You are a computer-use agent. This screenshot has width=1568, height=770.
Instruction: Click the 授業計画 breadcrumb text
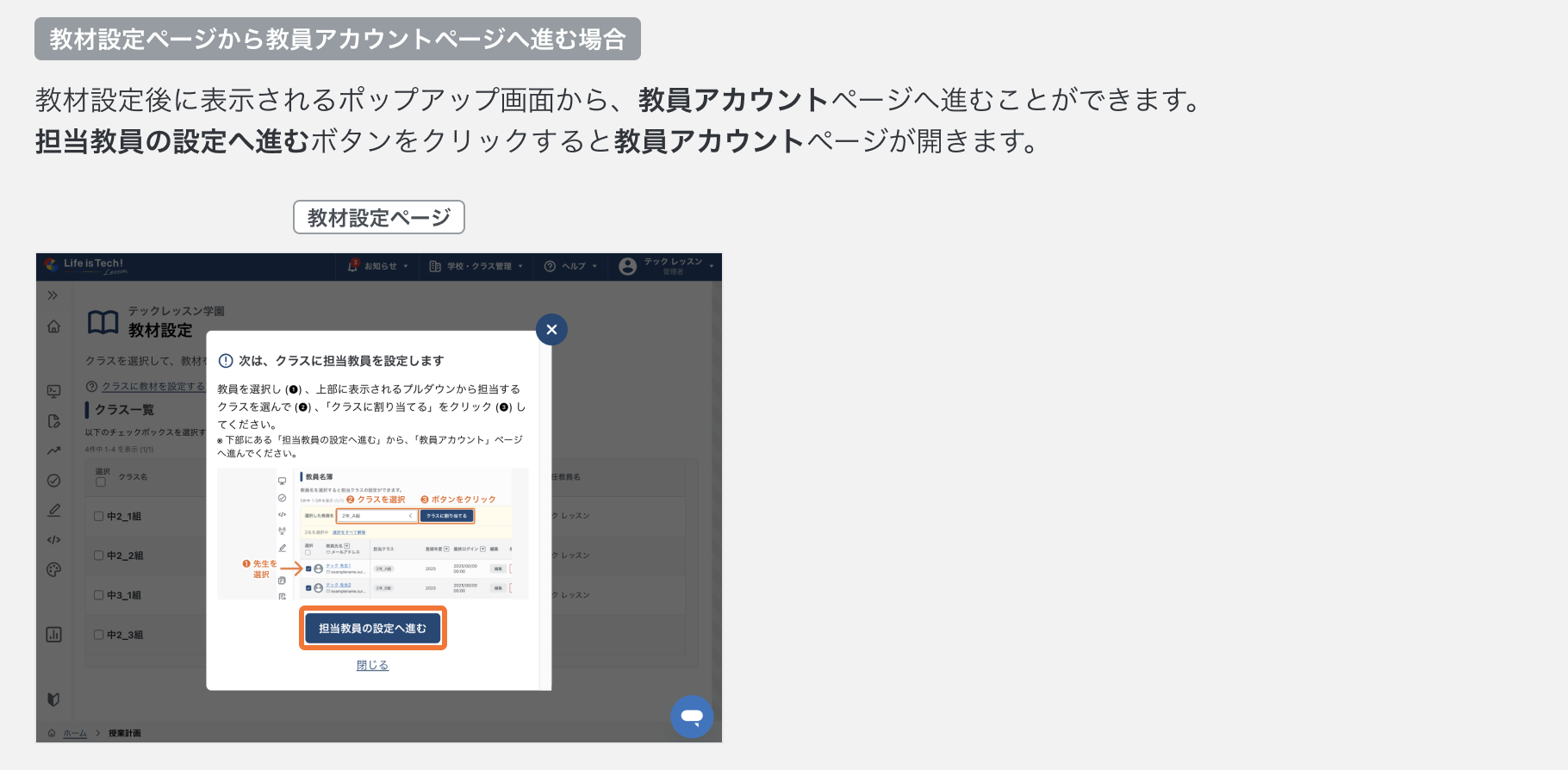[125, 733]
